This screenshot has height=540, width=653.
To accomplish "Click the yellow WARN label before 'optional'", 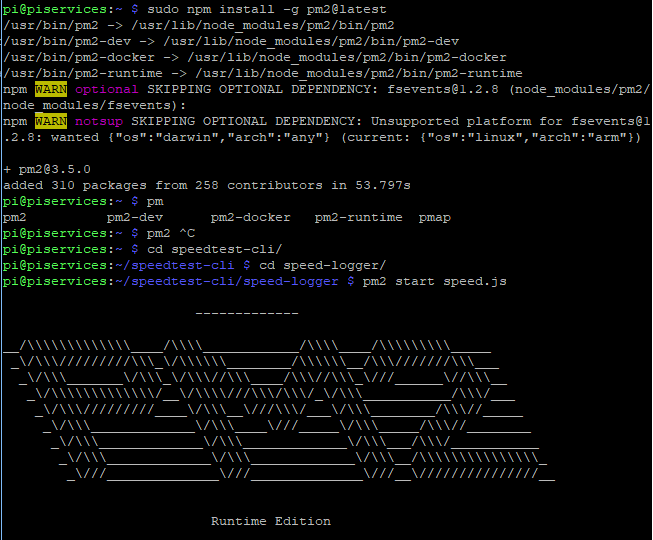I will (51, 89).
